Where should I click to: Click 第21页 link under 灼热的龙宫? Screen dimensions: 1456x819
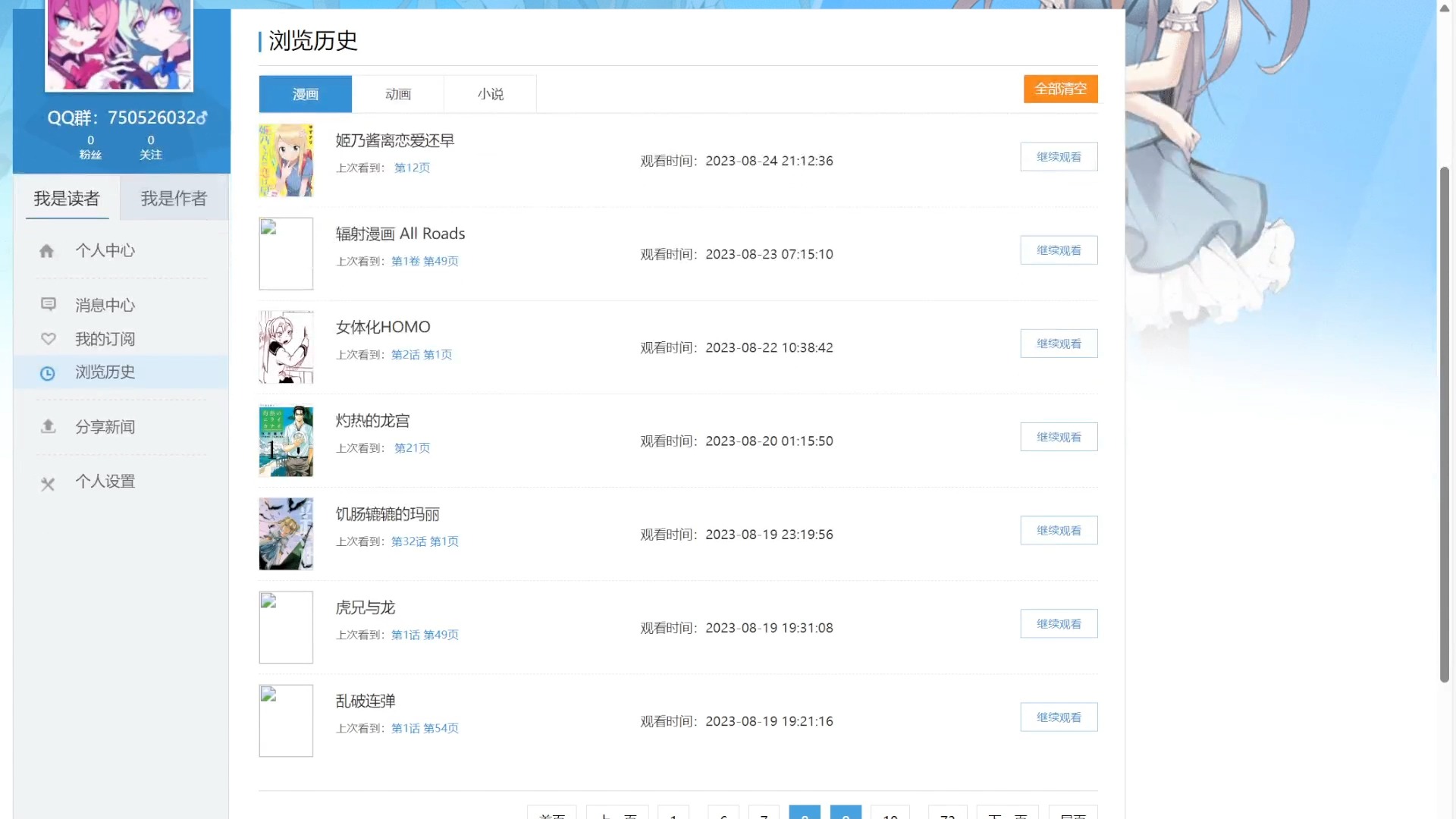pyautogui.click(x=412, y=448)
